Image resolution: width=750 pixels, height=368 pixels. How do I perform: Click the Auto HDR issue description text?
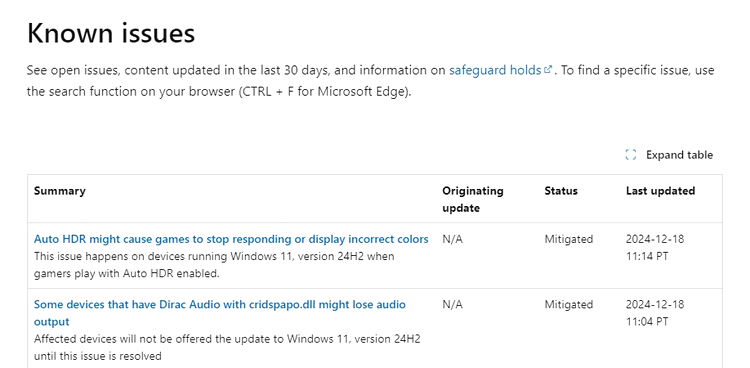[214, 265]
